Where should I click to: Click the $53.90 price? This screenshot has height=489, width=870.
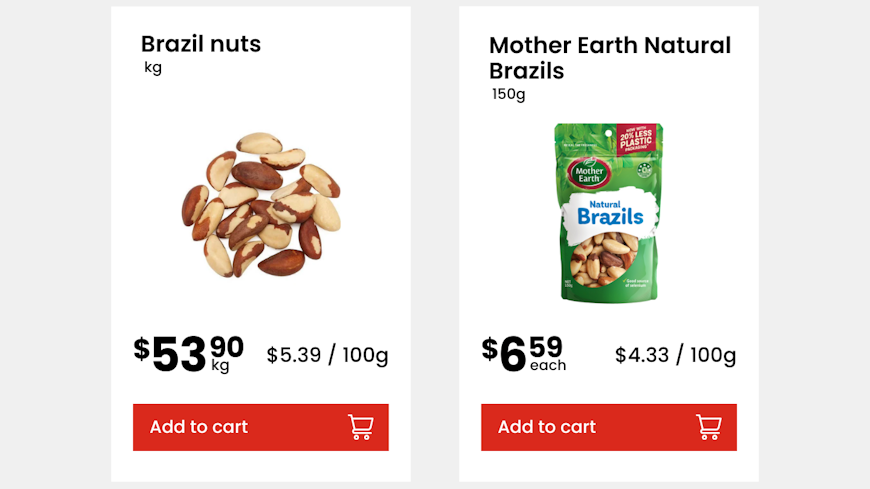188,353
